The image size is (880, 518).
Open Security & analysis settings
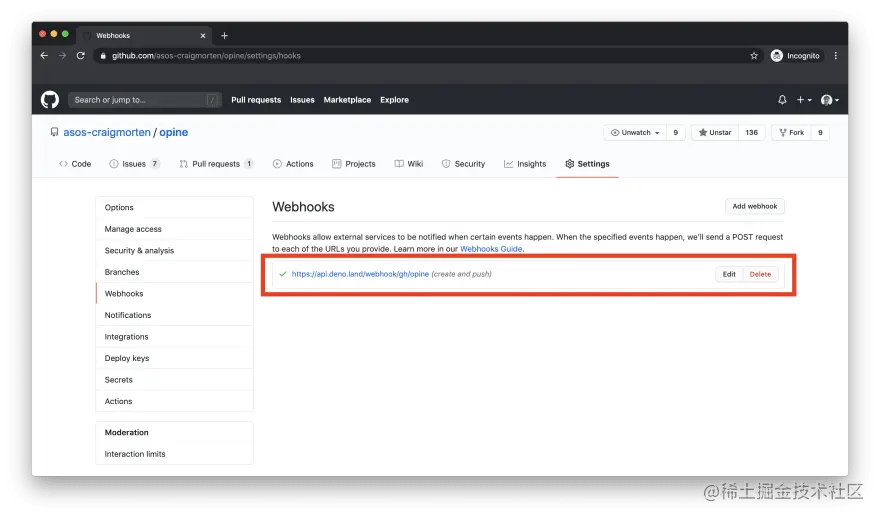175,250
